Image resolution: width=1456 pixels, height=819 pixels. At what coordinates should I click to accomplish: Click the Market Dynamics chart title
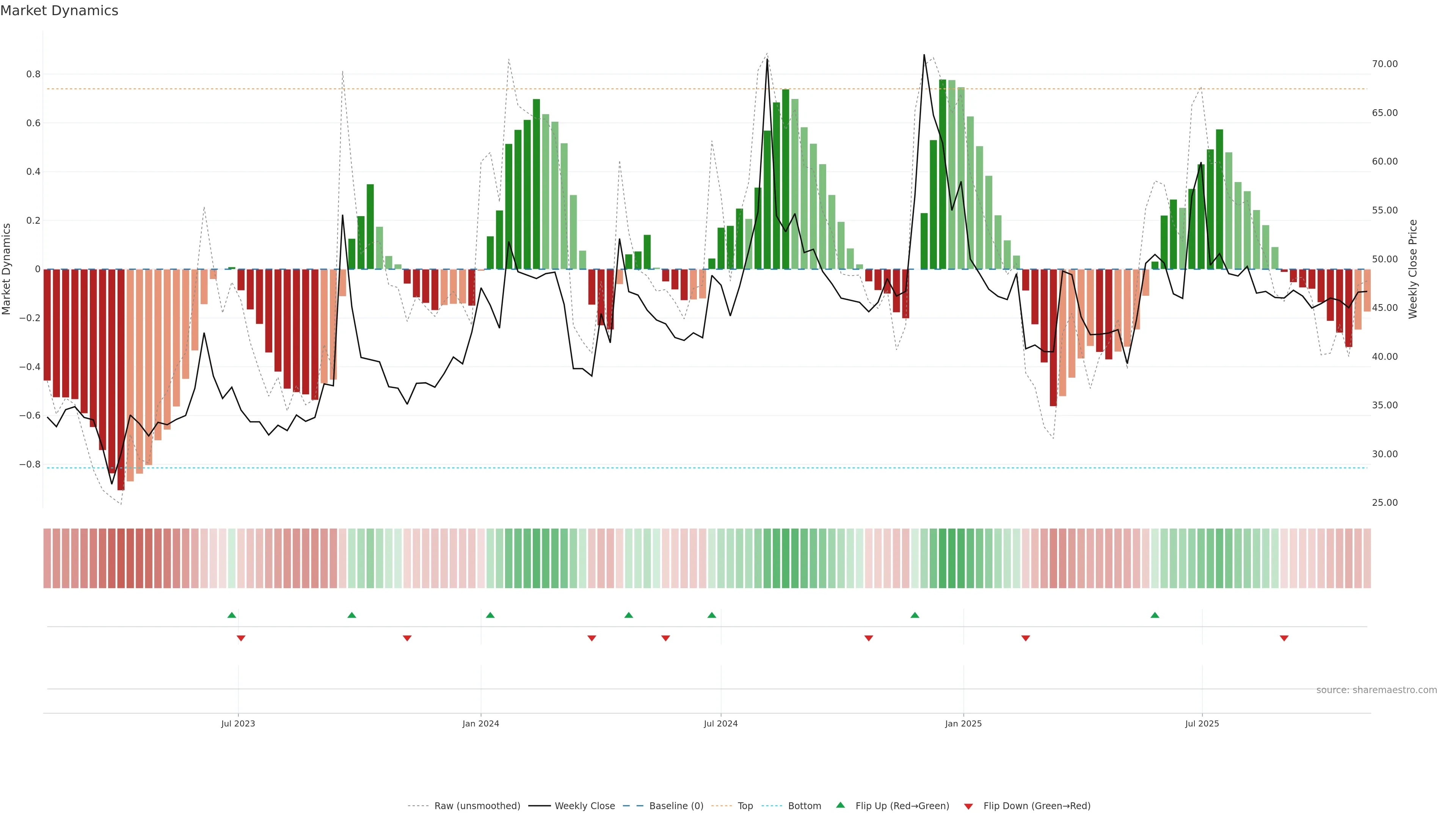pyautogui.click(x=60, y=11)
